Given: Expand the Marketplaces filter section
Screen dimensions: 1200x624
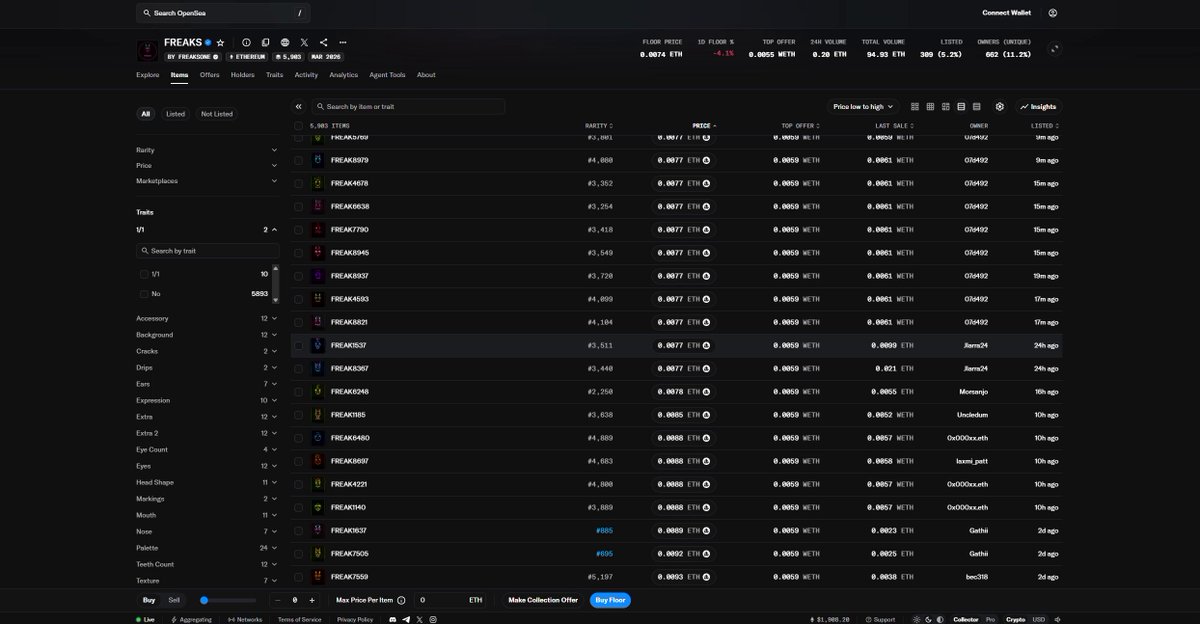Looking at the screenshot, I should coord(207,181).
